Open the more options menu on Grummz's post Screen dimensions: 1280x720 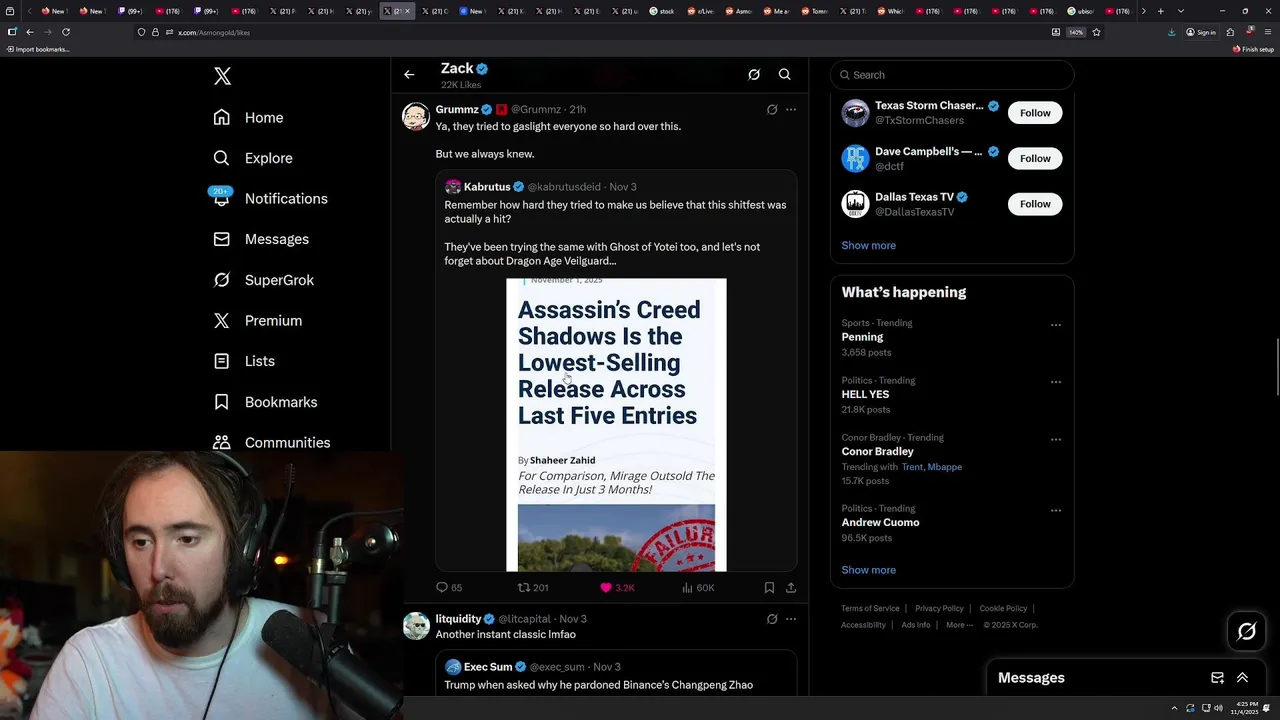791,110
